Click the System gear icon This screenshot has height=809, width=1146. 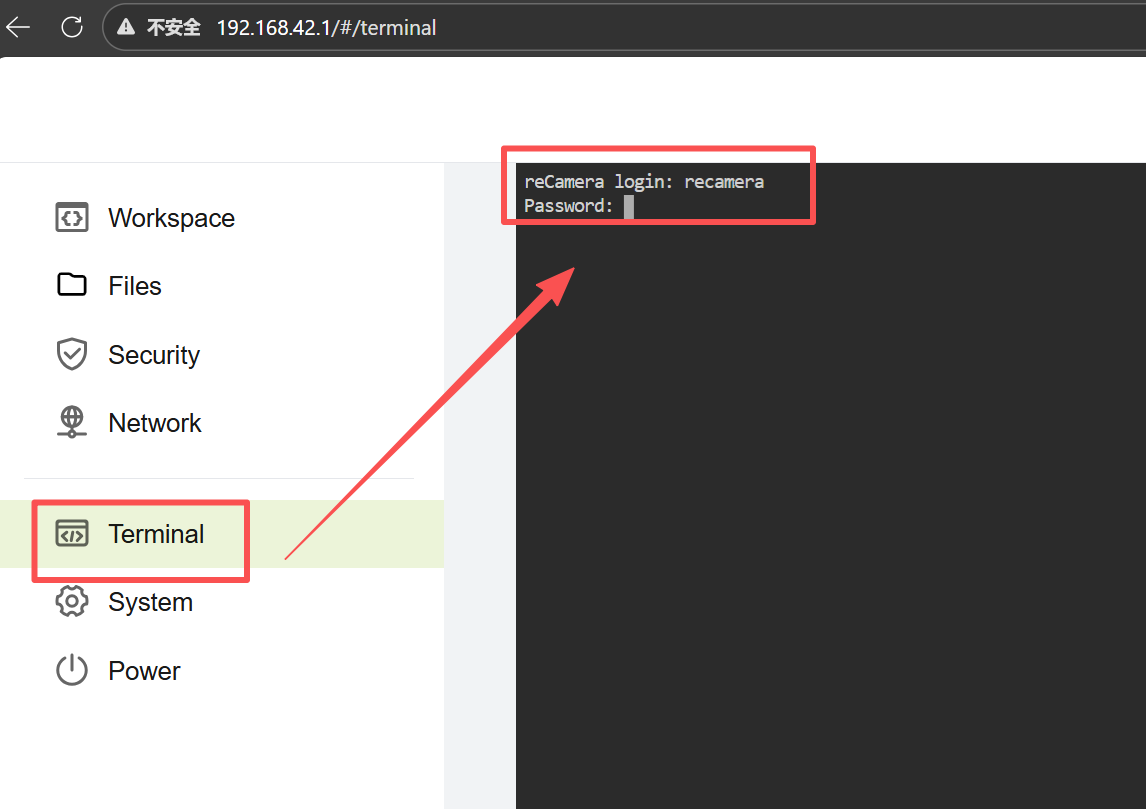click(x=72, y=602)
